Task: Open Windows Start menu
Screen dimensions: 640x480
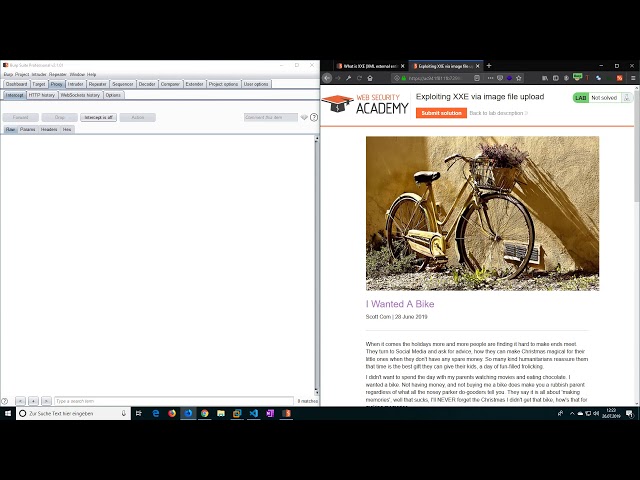Action: pyautogui.click(x=8, y=413)
